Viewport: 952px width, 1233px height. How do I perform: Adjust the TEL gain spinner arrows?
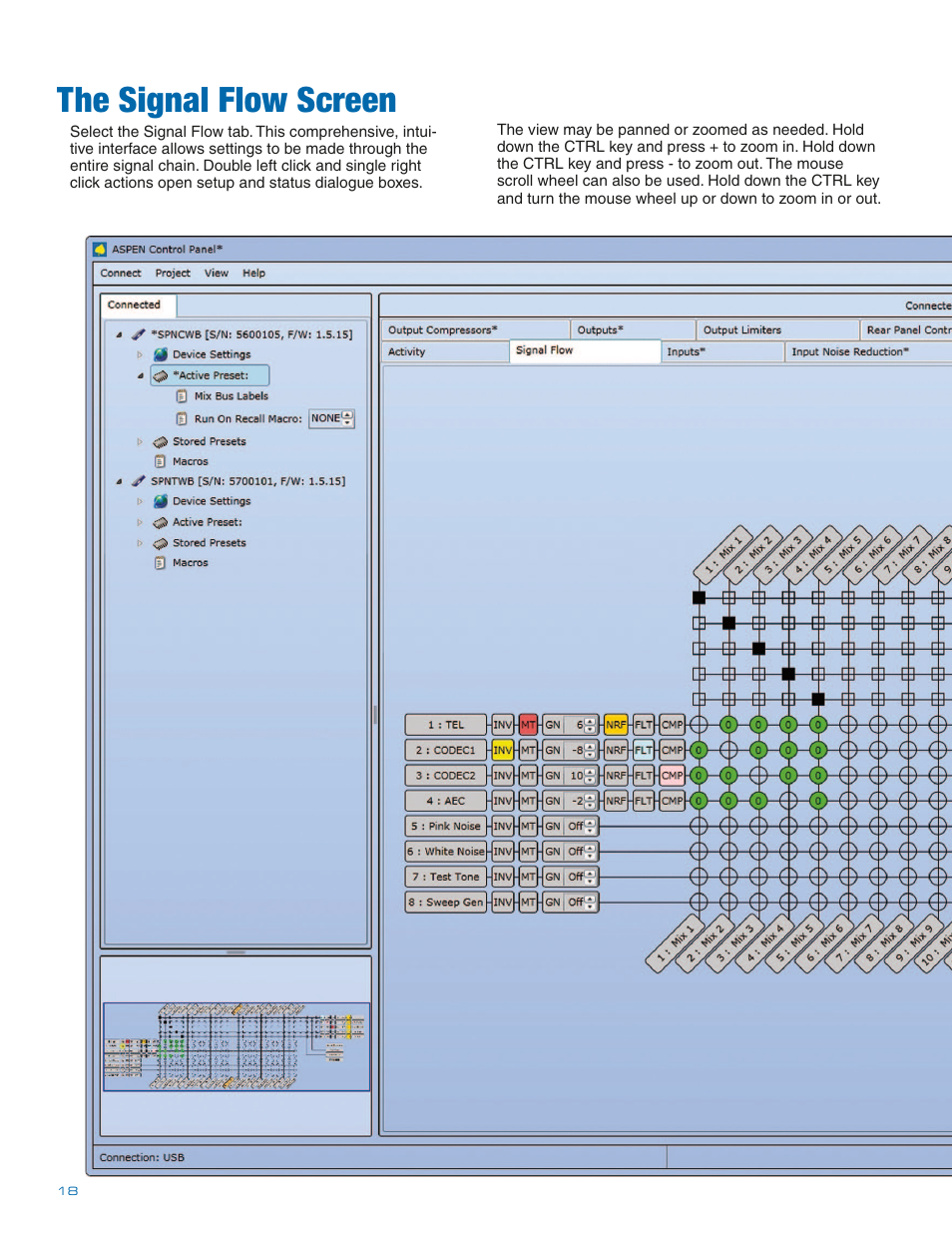tap(591, 725)
